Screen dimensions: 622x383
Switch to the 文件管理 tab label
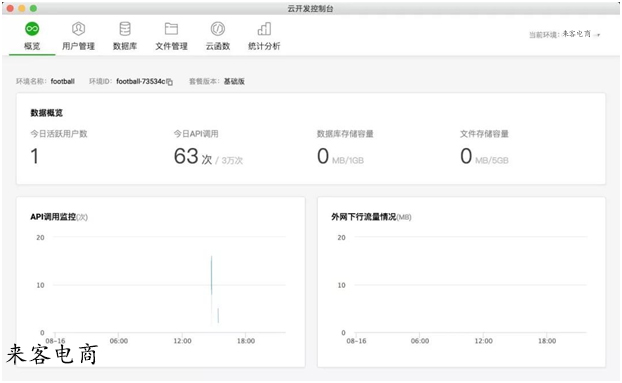click(171, 46)
